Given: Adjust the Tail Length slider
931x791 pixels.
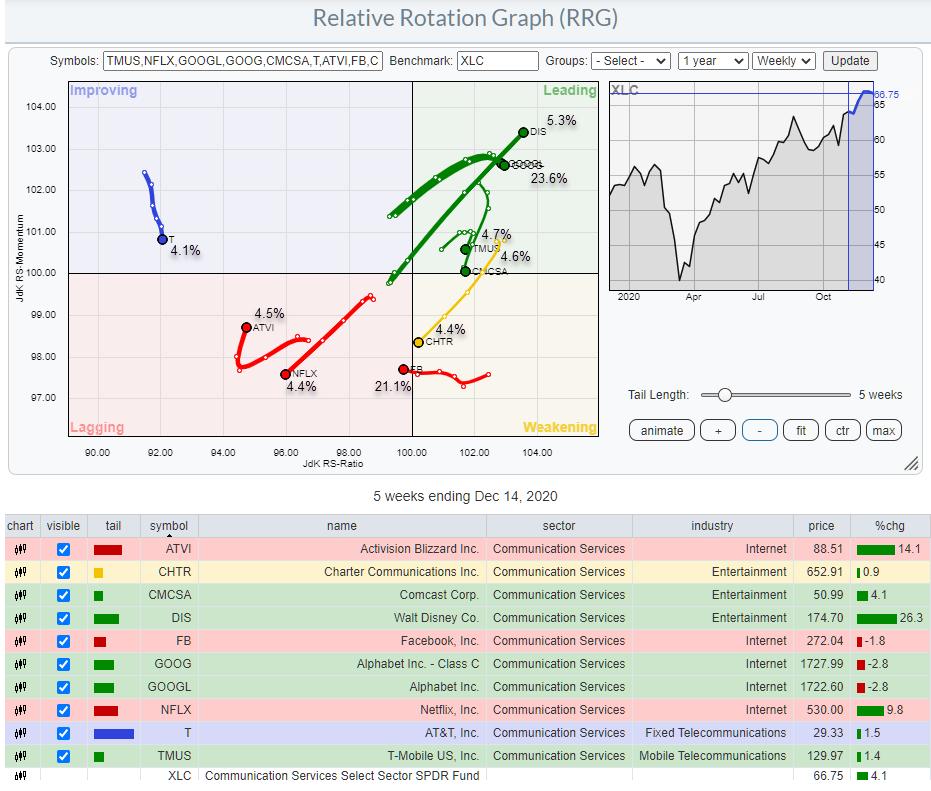Looking at the screenshot, I should click(x=724, y=395).
